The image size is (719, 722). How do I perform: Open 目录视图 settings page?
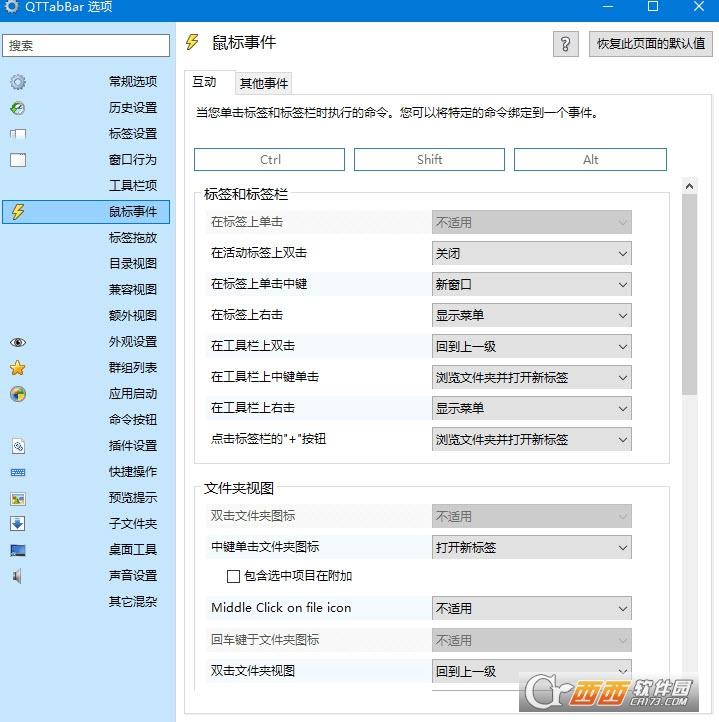pyautogui.click(x=86, y=264)
